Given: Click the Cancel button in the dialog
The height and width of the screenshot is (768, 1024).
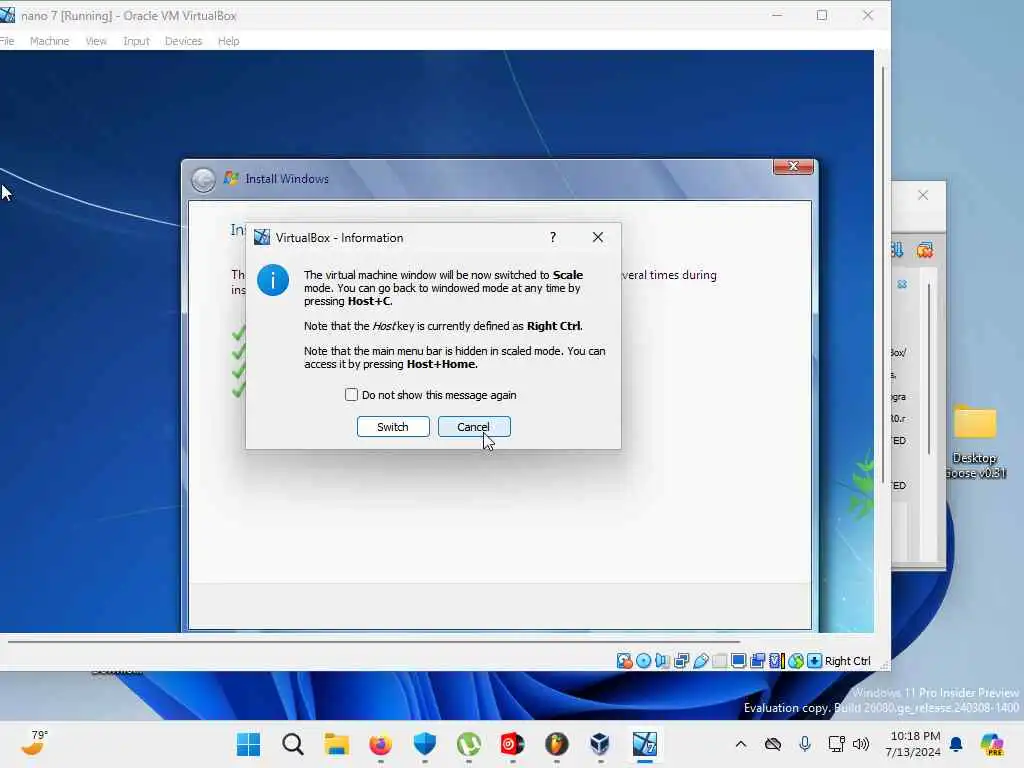Looking at the screenshot, I should (473, 426).
